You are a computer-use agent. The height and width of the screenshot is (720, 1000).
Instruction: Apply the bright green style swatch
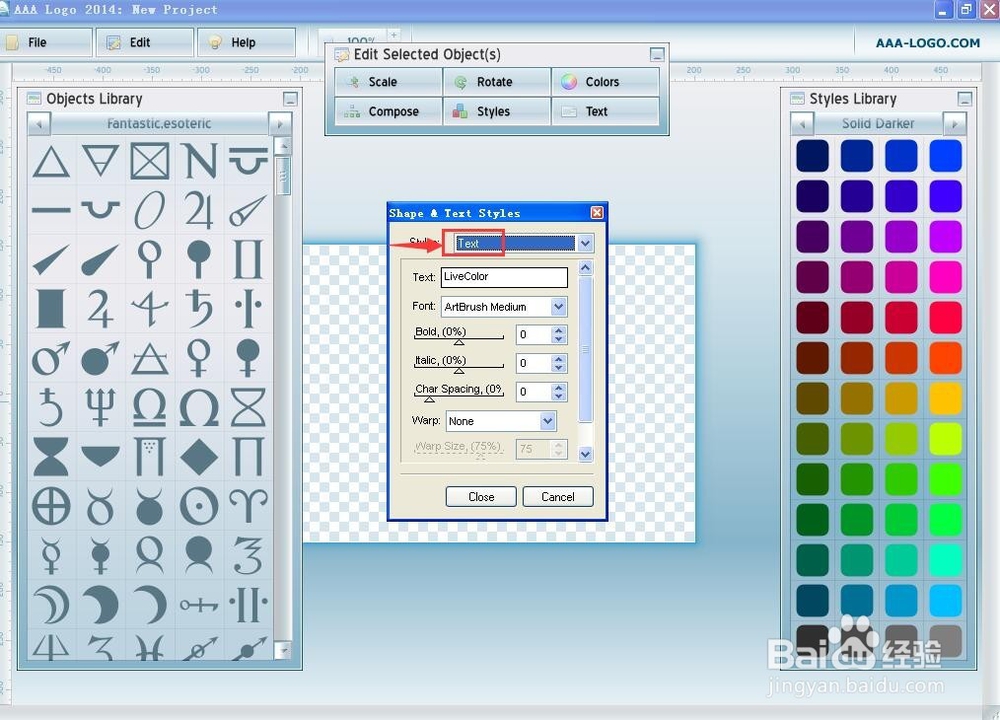[945, 480]
